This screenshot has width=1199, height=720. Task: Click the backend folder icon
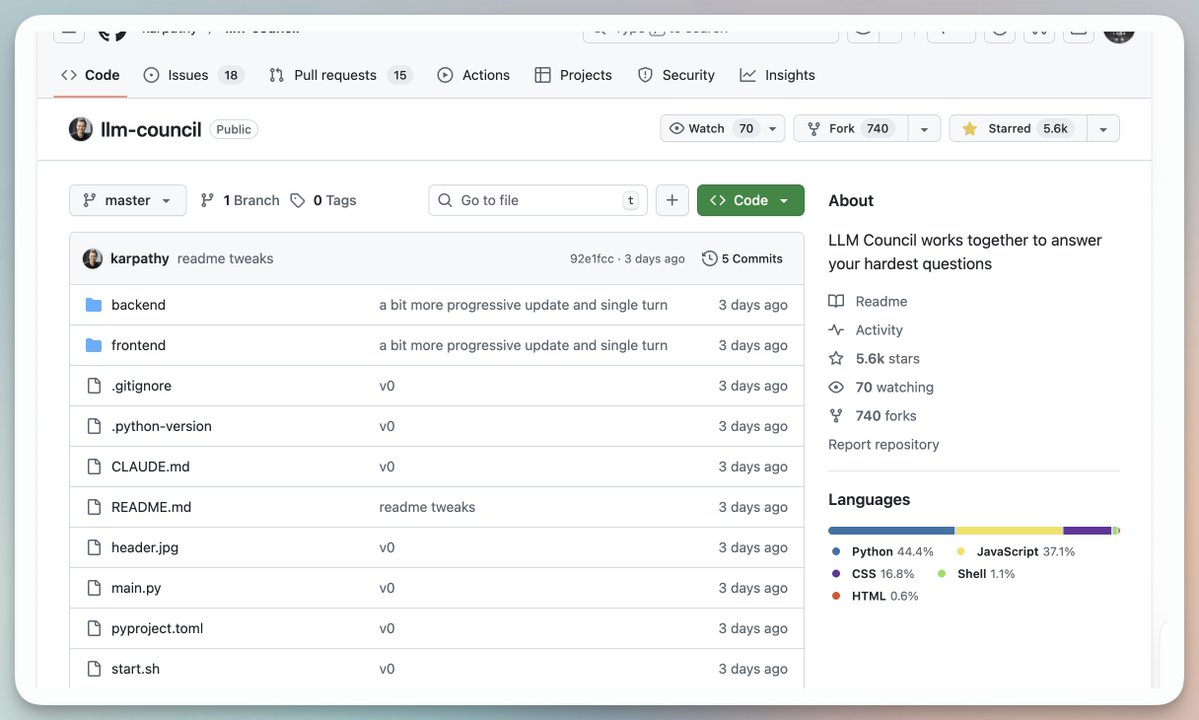pos(94,305)
